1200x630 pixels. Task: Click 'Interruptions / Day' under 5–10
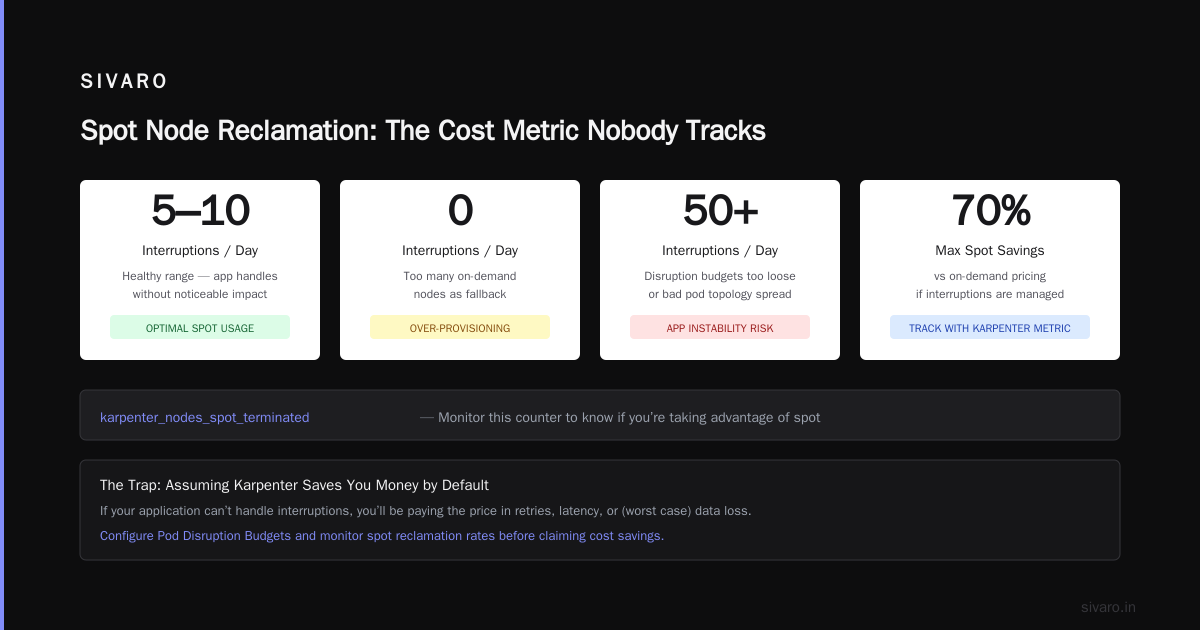pyautogui.click(x=200, y=251)
